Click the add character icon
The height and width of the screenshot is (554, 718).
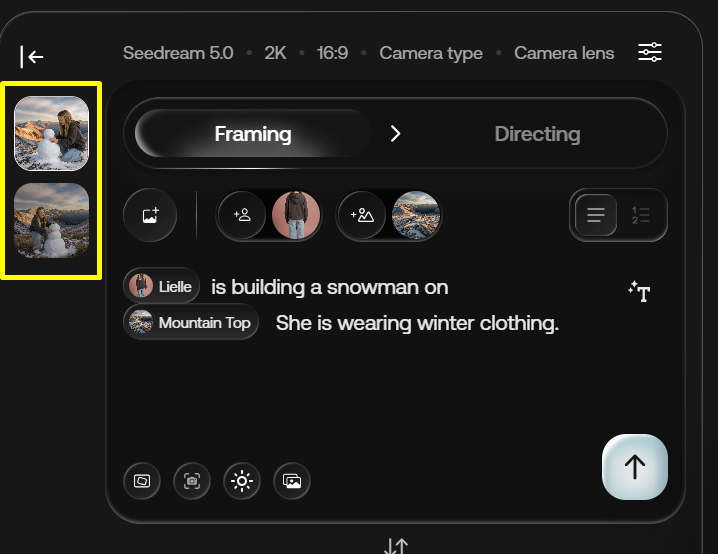tap(242, 215)
